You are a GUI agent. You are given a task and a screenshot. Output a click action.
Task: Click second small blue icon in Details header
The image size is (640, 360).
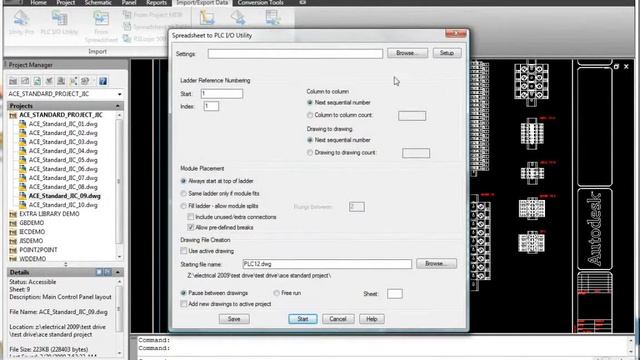click(107, 272)
